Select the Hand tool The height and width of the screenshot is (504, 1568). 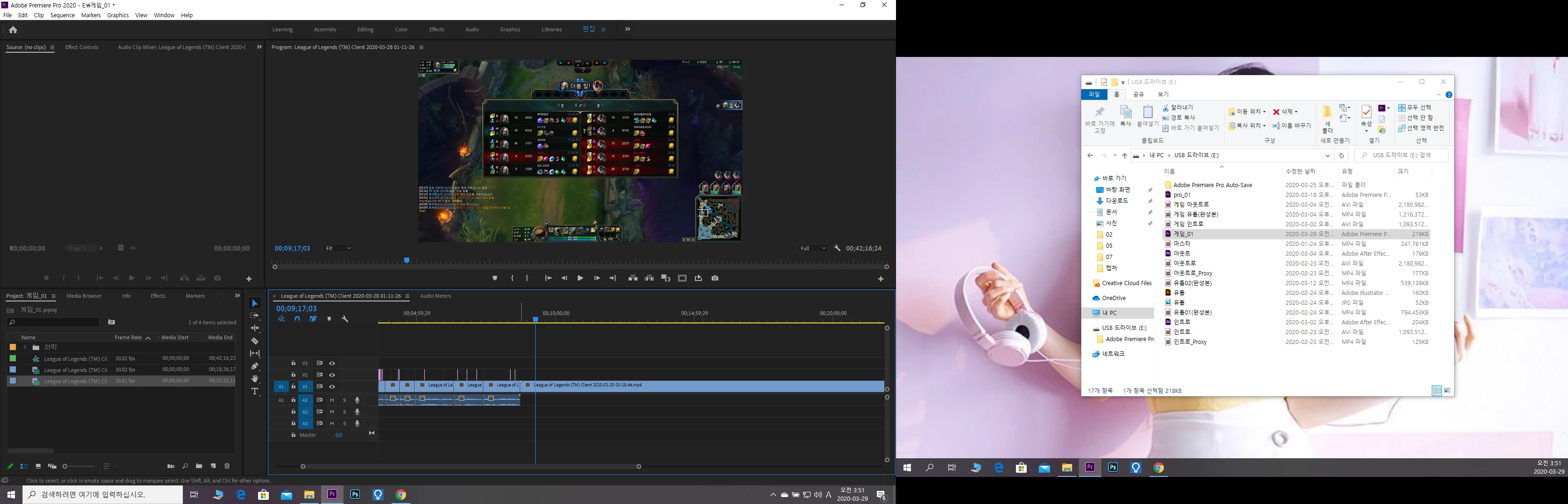point(255,378)
